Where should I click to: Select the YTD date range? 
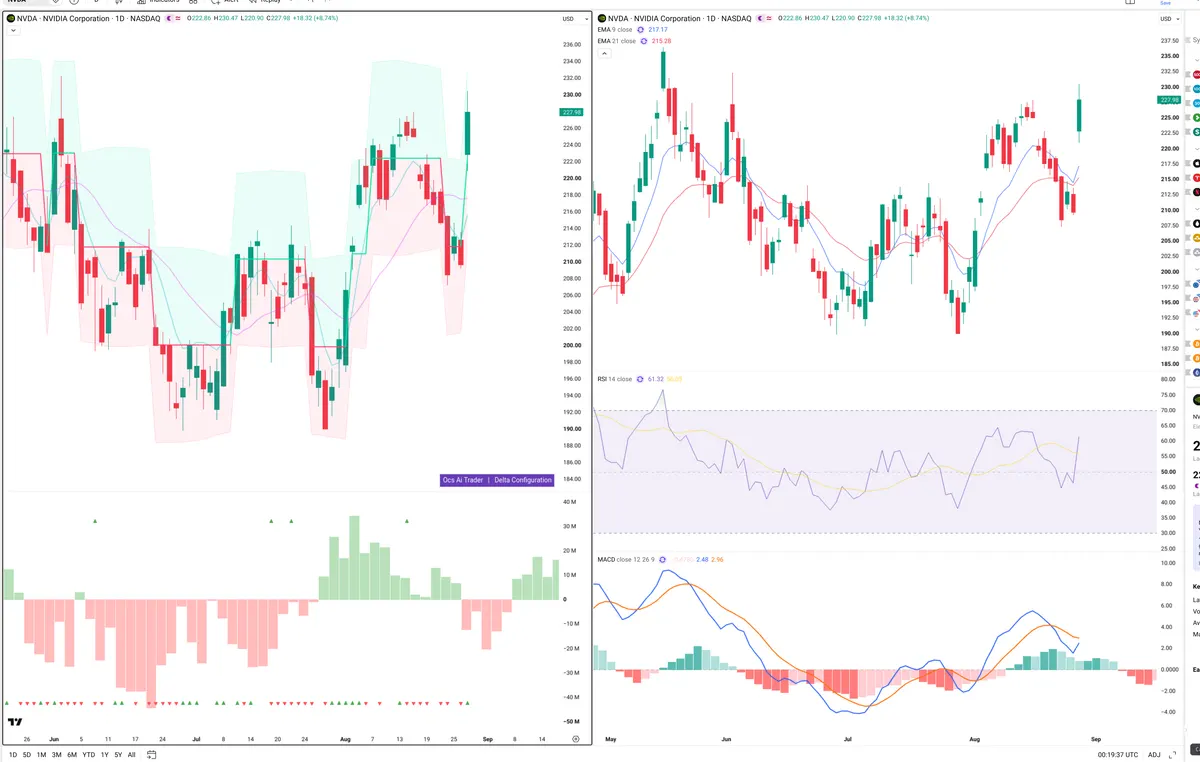(x=88, y=755)
